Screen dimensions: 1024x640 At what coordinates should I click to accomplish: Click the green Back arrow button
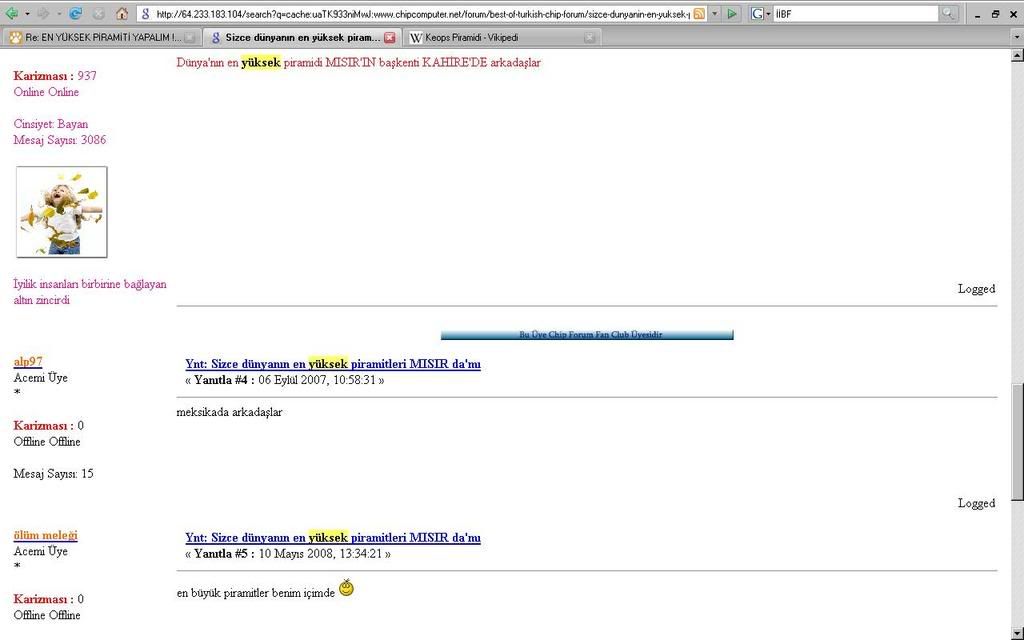pos(12,14)
